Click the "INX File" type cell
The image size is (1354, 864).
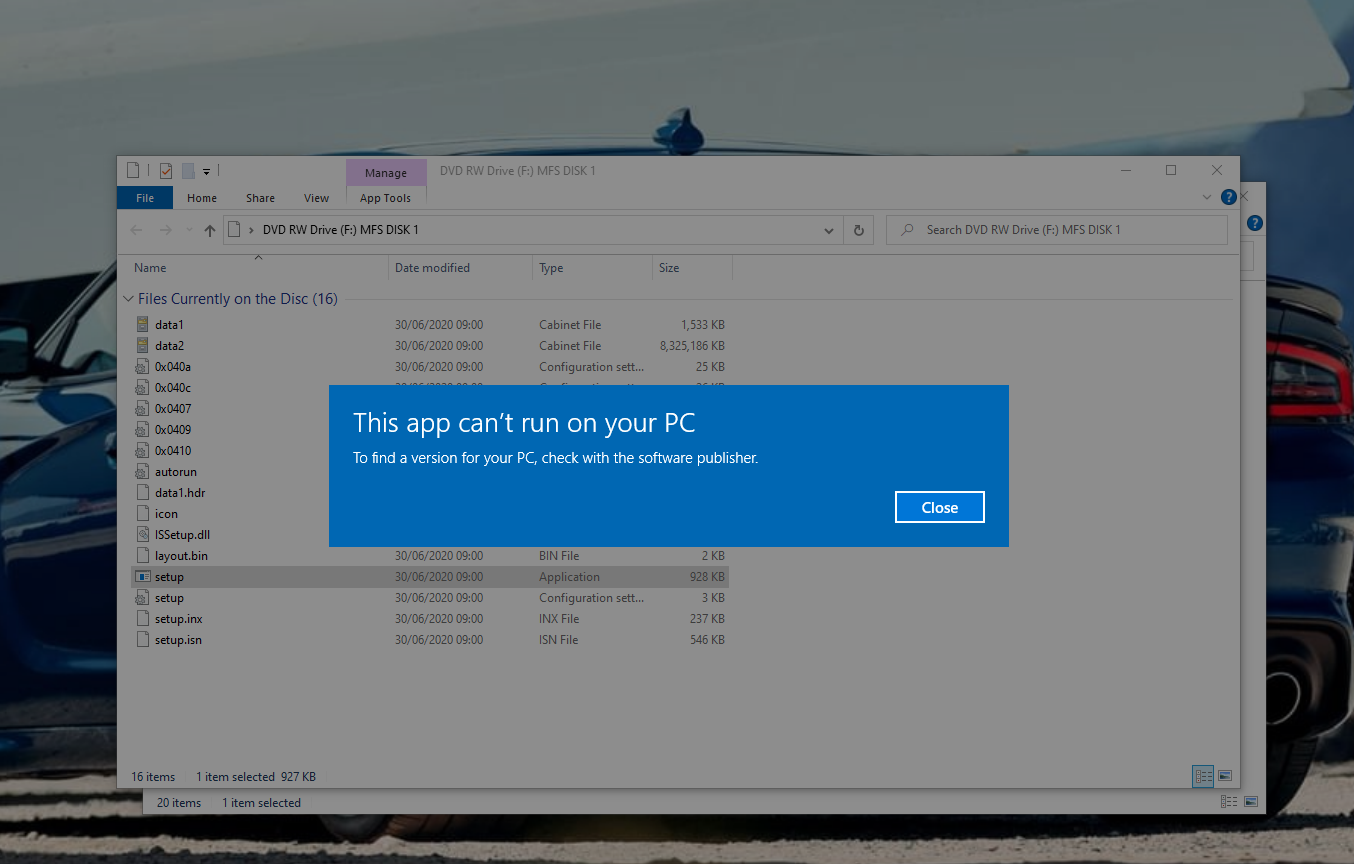559,619
